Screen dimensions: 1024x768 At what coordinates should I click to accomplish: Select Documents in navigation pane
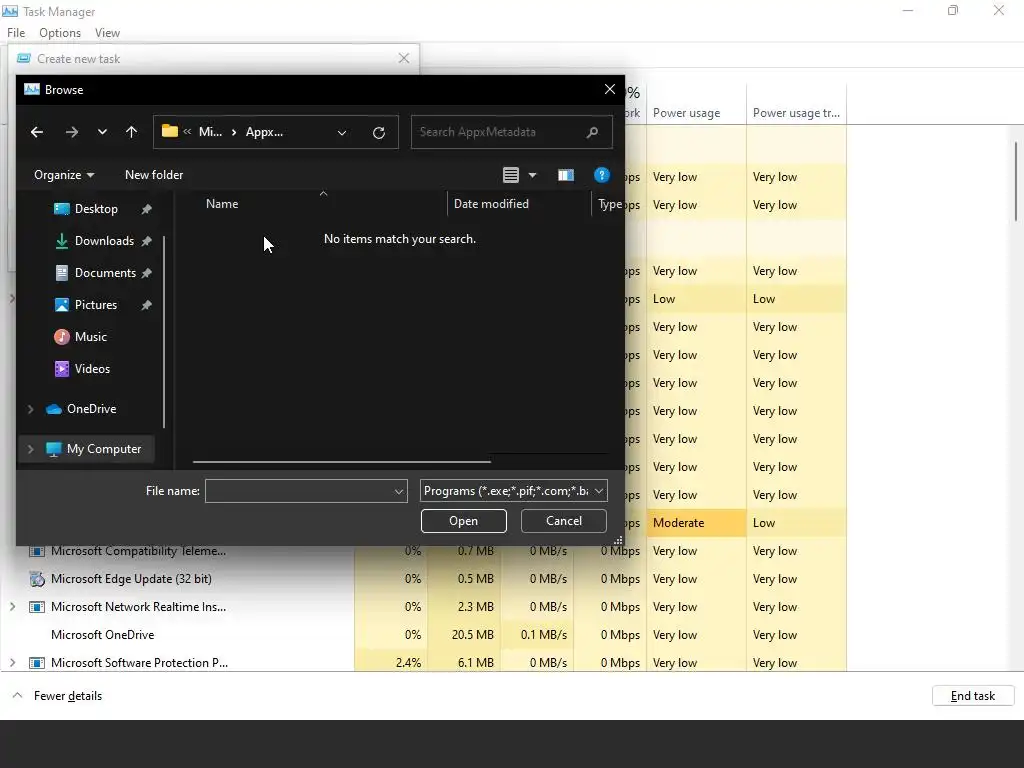pyautogui.click(x=105, y=273)
